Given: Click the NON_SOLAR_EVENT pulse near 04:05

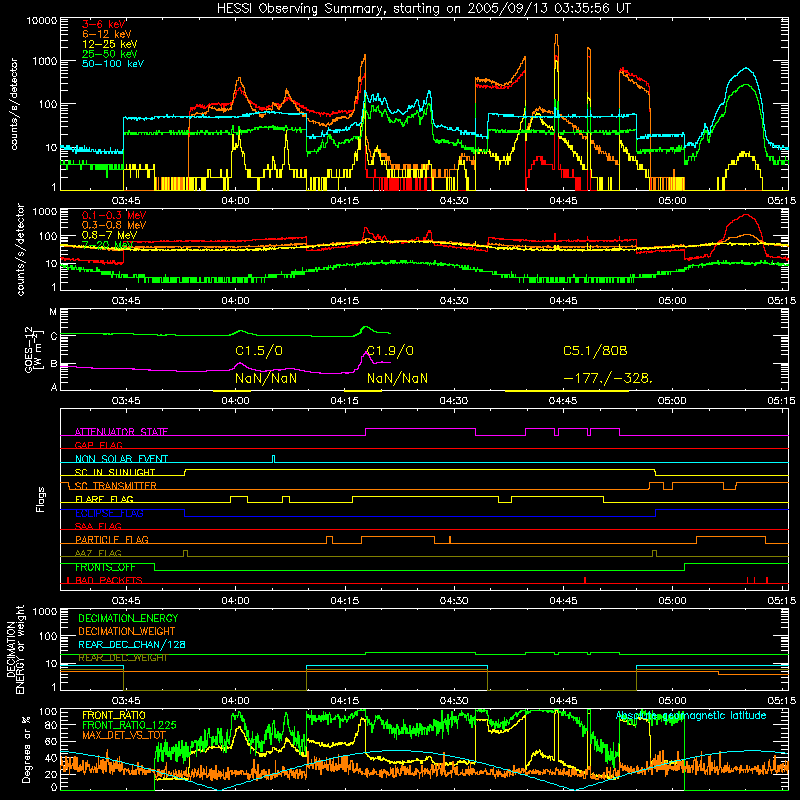Looking at the screenshot, I should tap(273, 459).
